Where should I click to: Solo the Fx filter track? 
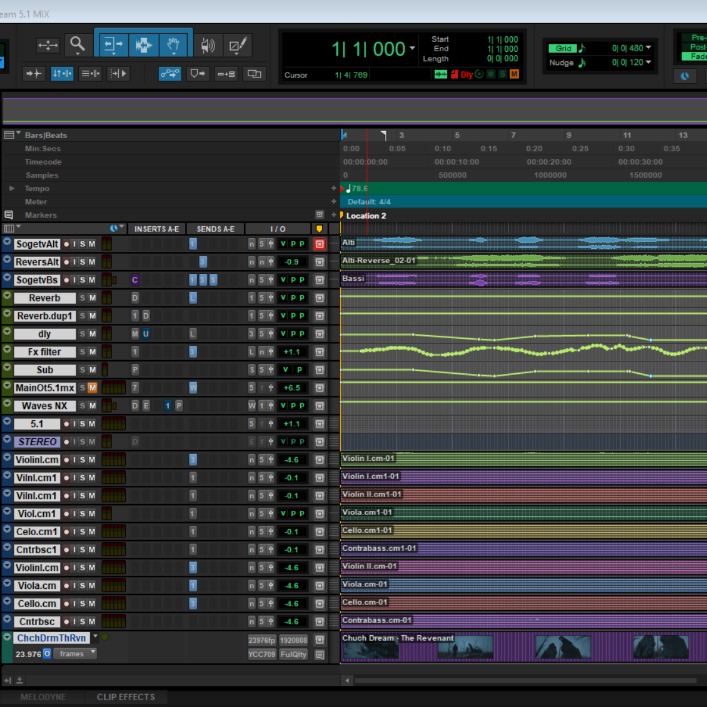tap(82, 352)
